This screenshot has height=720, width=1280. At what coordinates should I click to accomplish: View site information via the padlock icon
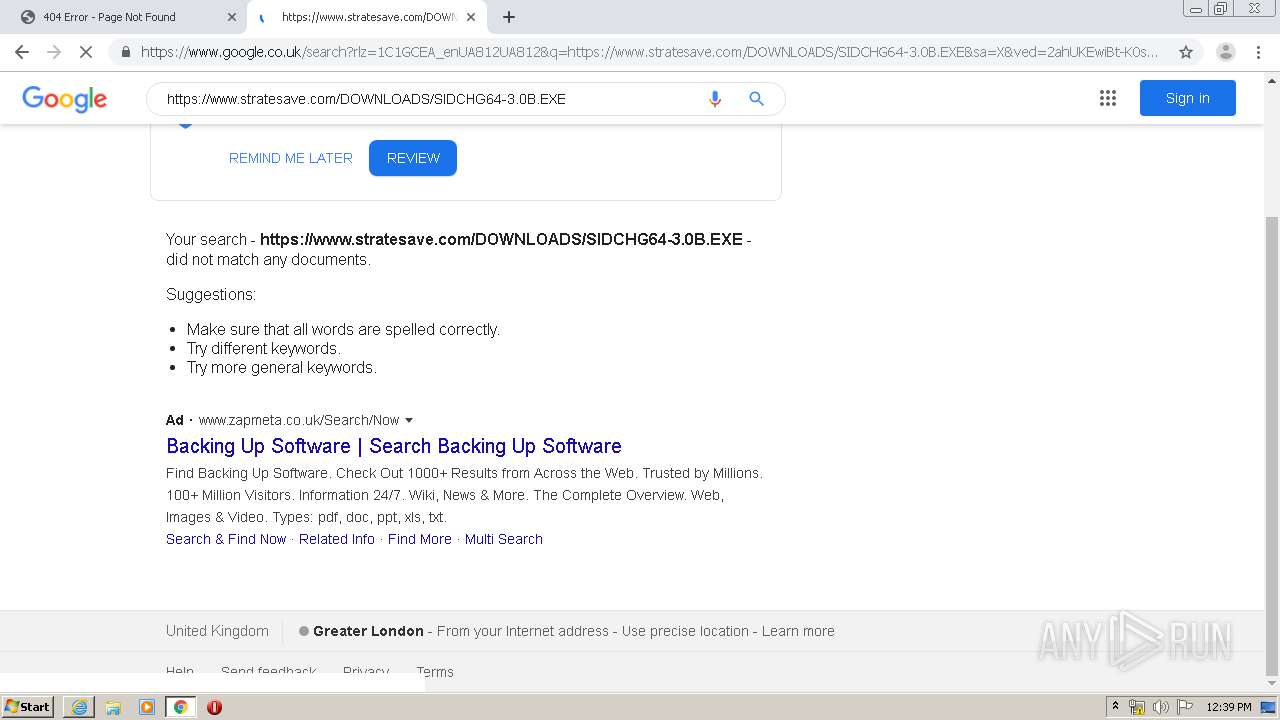click(125, 52)
